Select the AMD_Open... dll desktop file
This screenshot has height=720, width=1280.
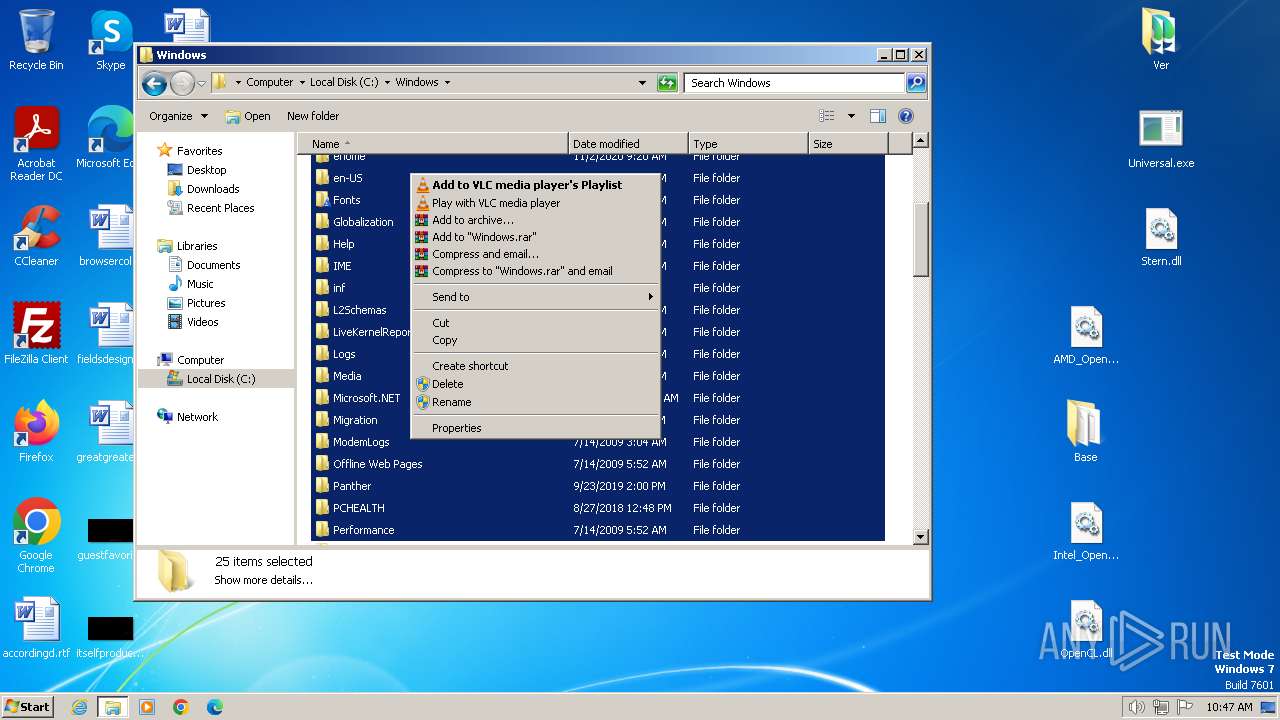click(x=1086, y=335)
